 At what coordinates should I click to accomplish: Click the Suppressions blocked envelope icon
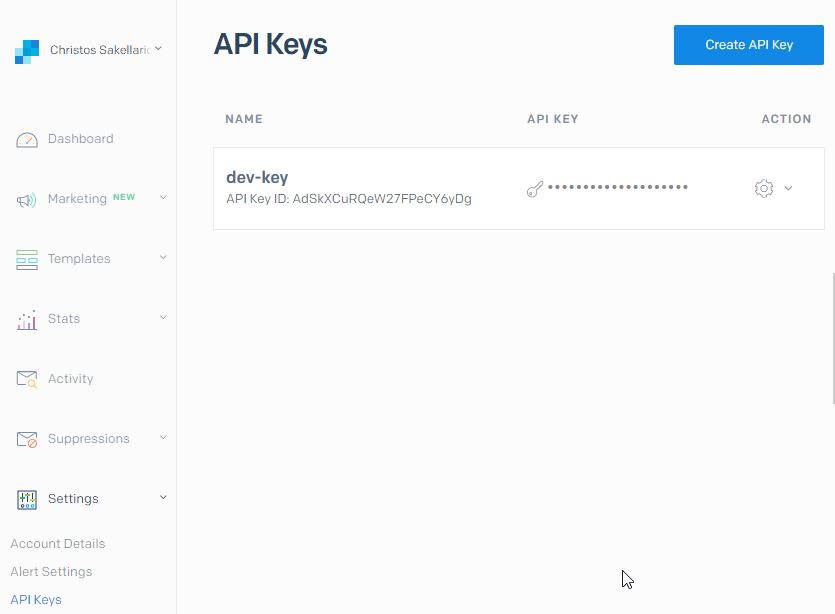click(x=27, y=440)
